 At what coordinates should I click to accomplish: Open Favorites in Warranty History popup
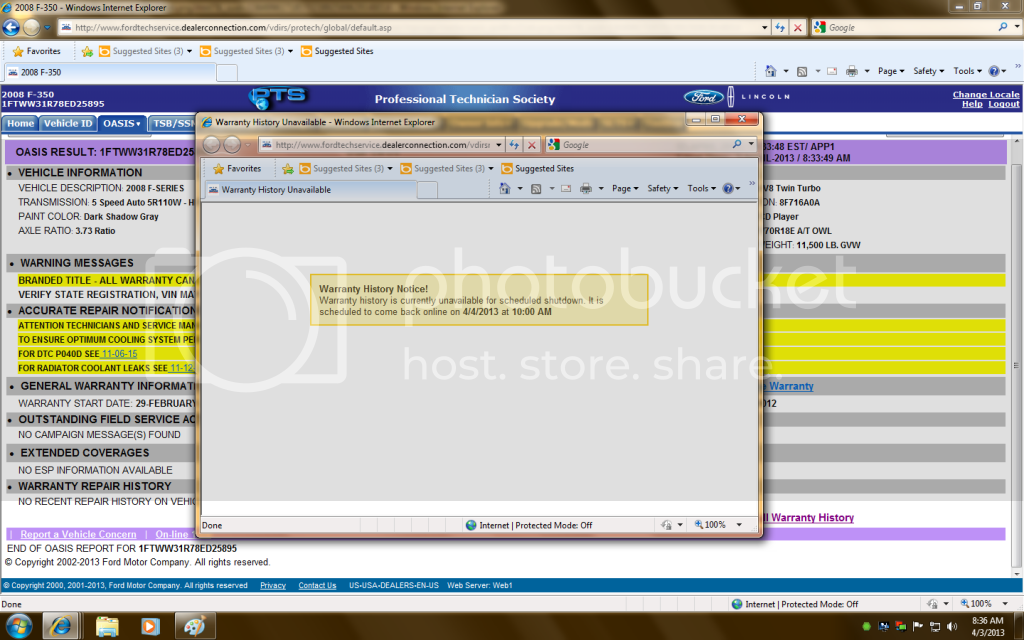pyautogui.click(x=237, y=168)
